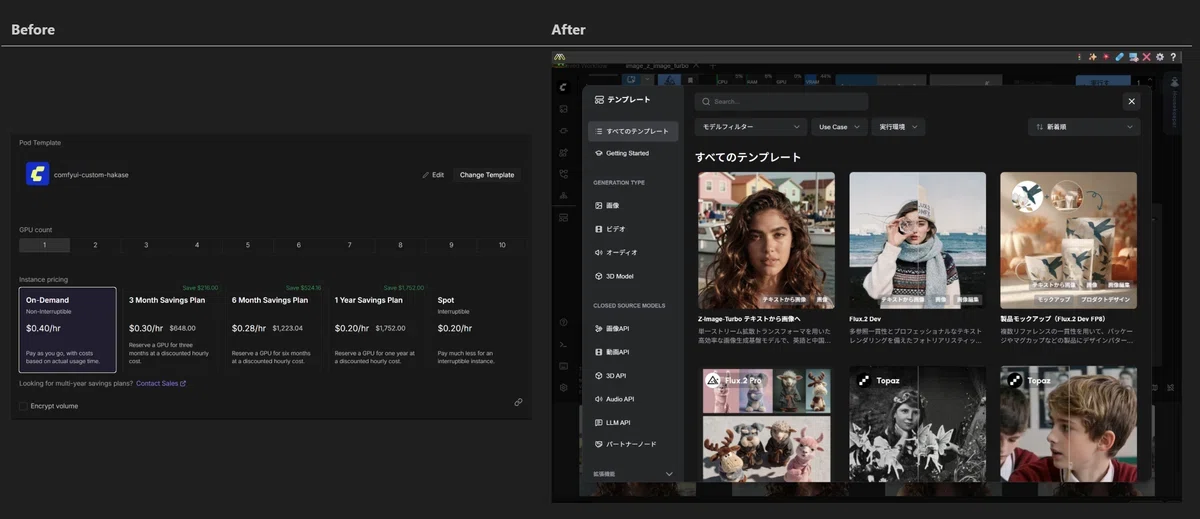
Task: Click the yellow logo icon at top-left of window
Action: coord(561,57)
